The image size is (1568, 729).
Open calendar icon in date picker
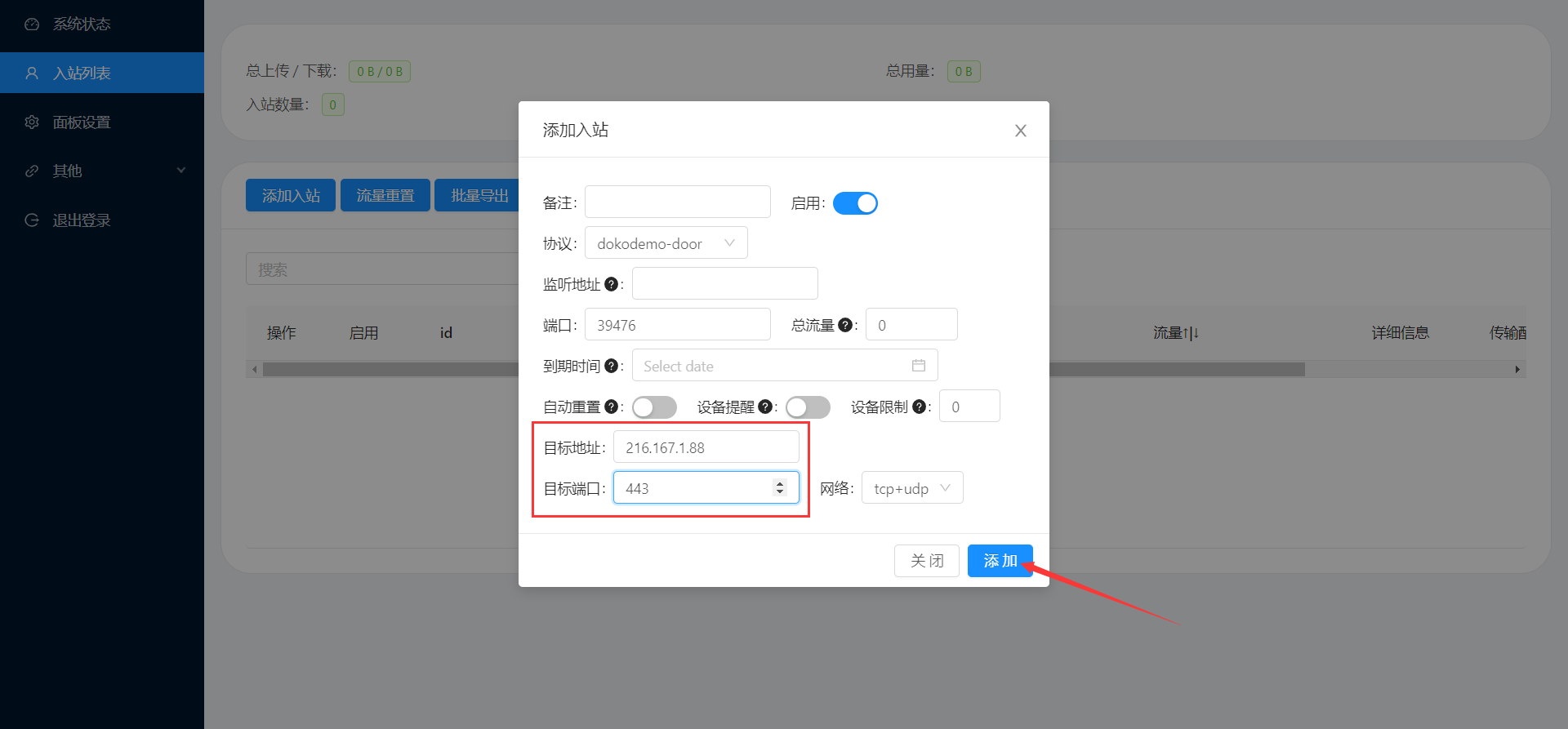tap(919, 366)
